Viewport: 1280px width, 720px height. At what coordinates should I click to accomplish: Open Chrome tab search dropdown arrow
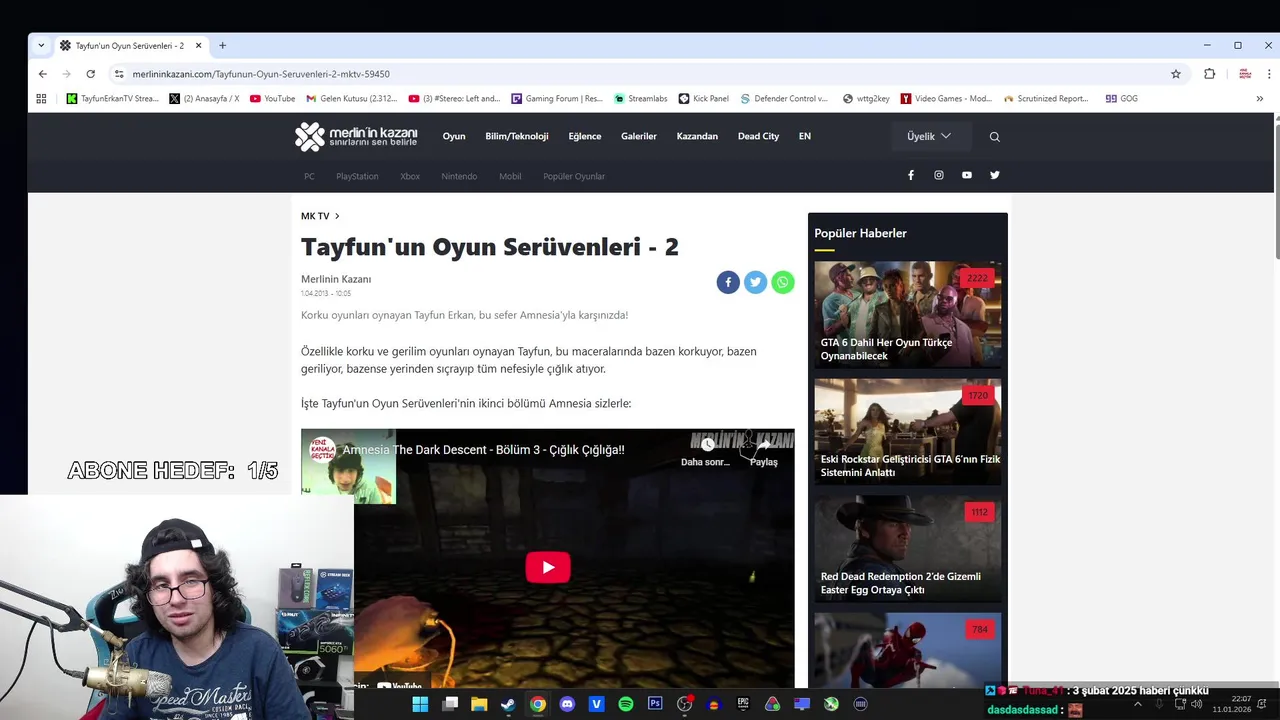[x=41, y=46]
